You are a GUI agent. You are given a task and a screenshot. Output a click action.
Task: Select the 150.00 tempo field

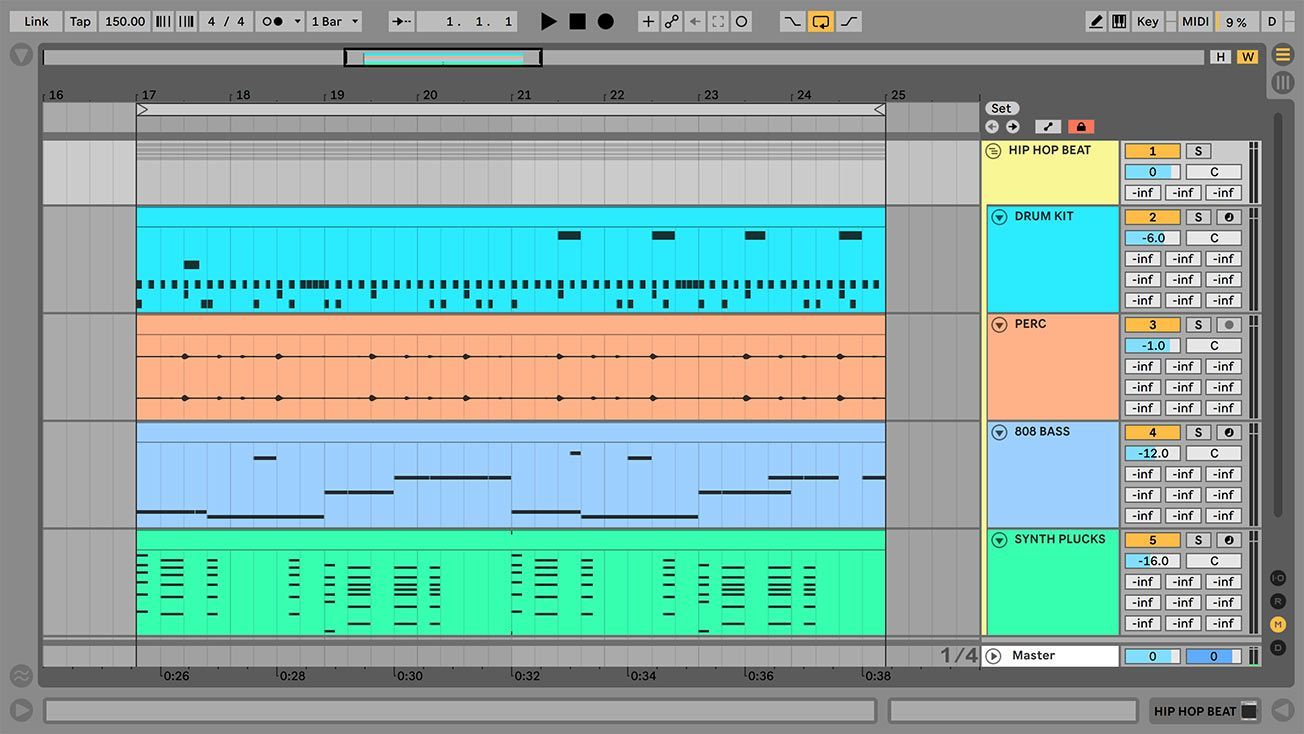pos(125,21)
